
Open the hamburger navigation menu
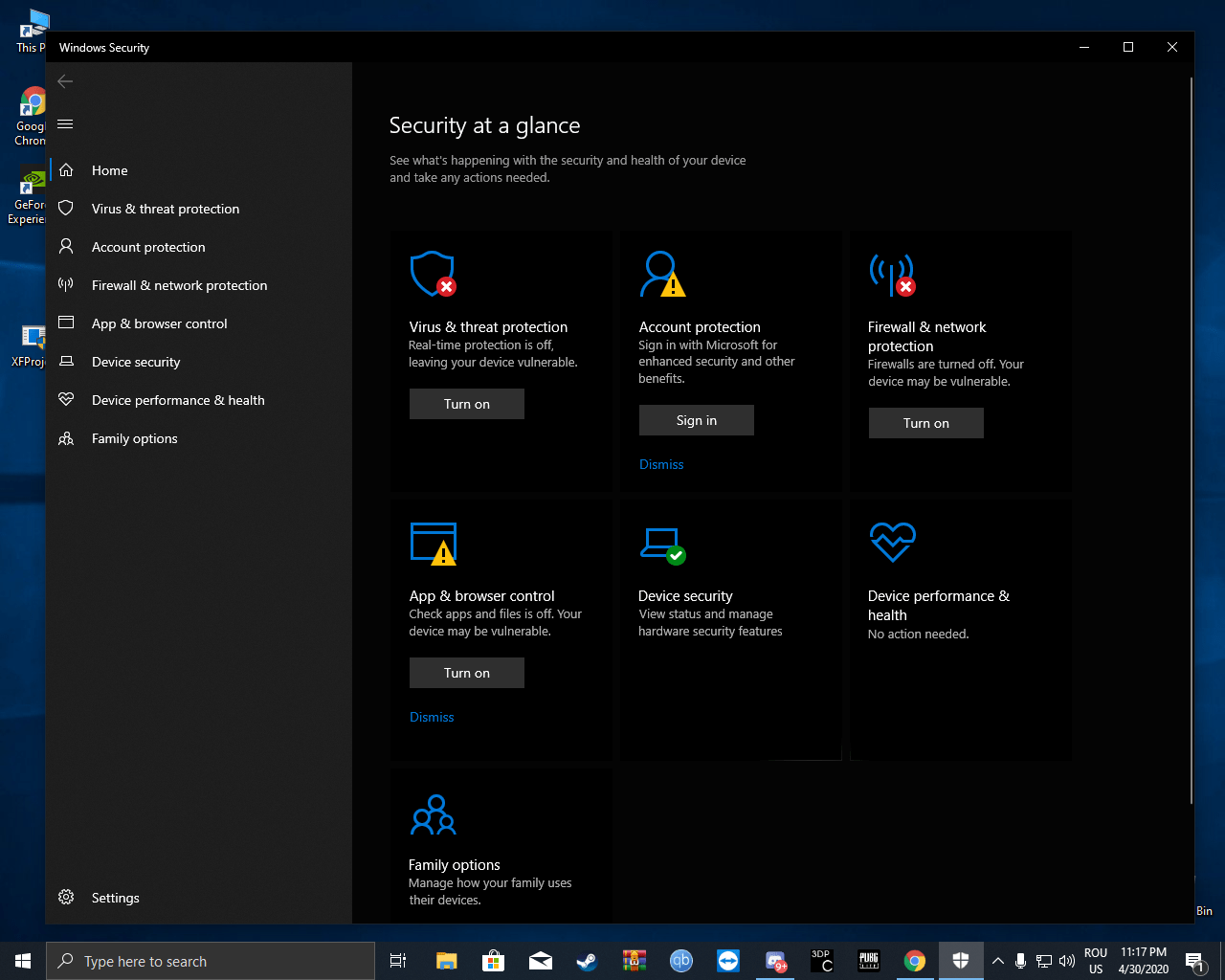tap(65, 124)
